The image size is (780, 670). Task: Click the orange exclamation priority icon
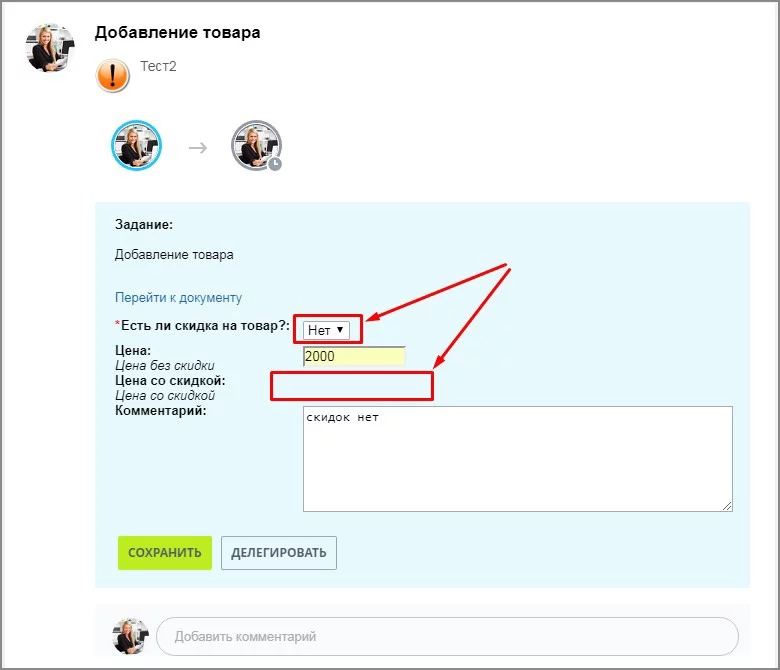(x=113, y=75)
